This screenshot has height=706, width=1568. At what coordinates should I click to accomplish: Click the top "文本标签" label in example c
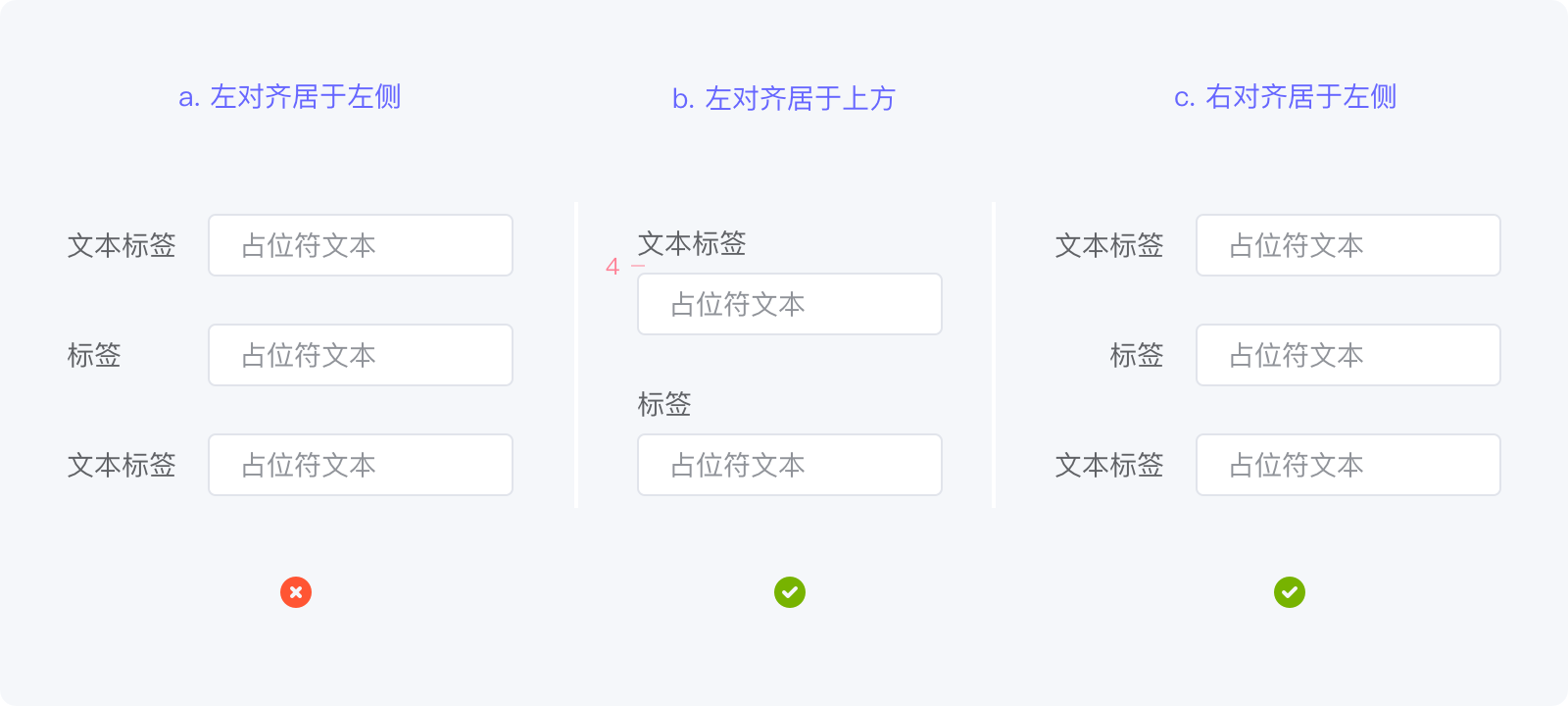pos(1109,245)
